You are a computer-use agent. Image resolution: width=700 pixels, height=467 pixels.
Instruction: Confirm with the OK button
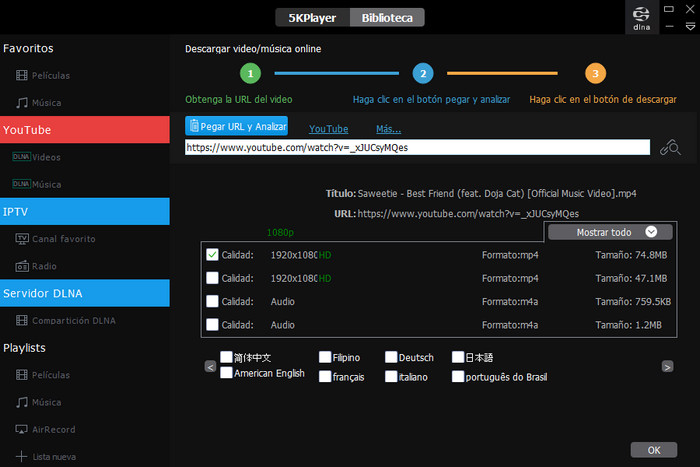click(x=654, y=450)
